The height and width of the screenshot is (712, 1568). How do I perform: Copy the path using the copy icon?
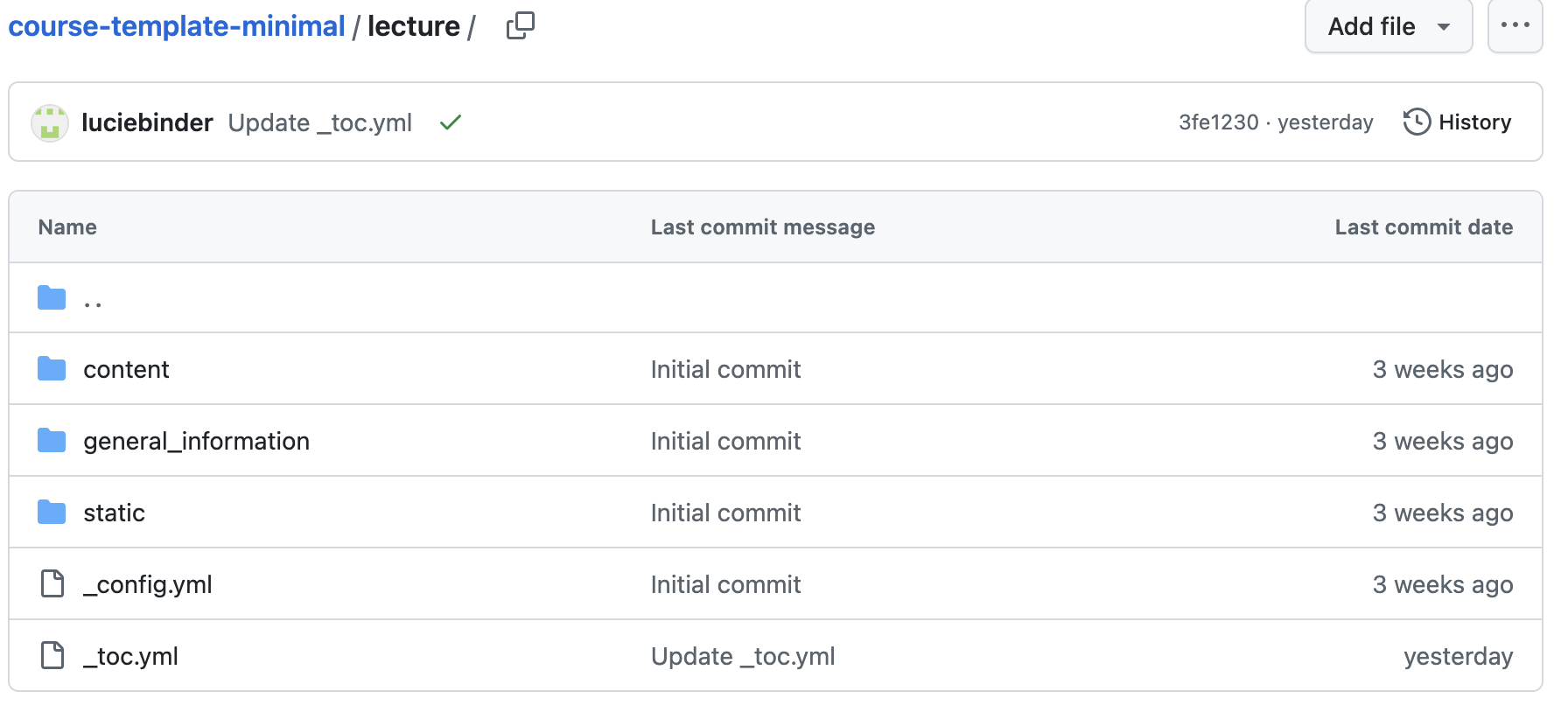click(520, 26)
